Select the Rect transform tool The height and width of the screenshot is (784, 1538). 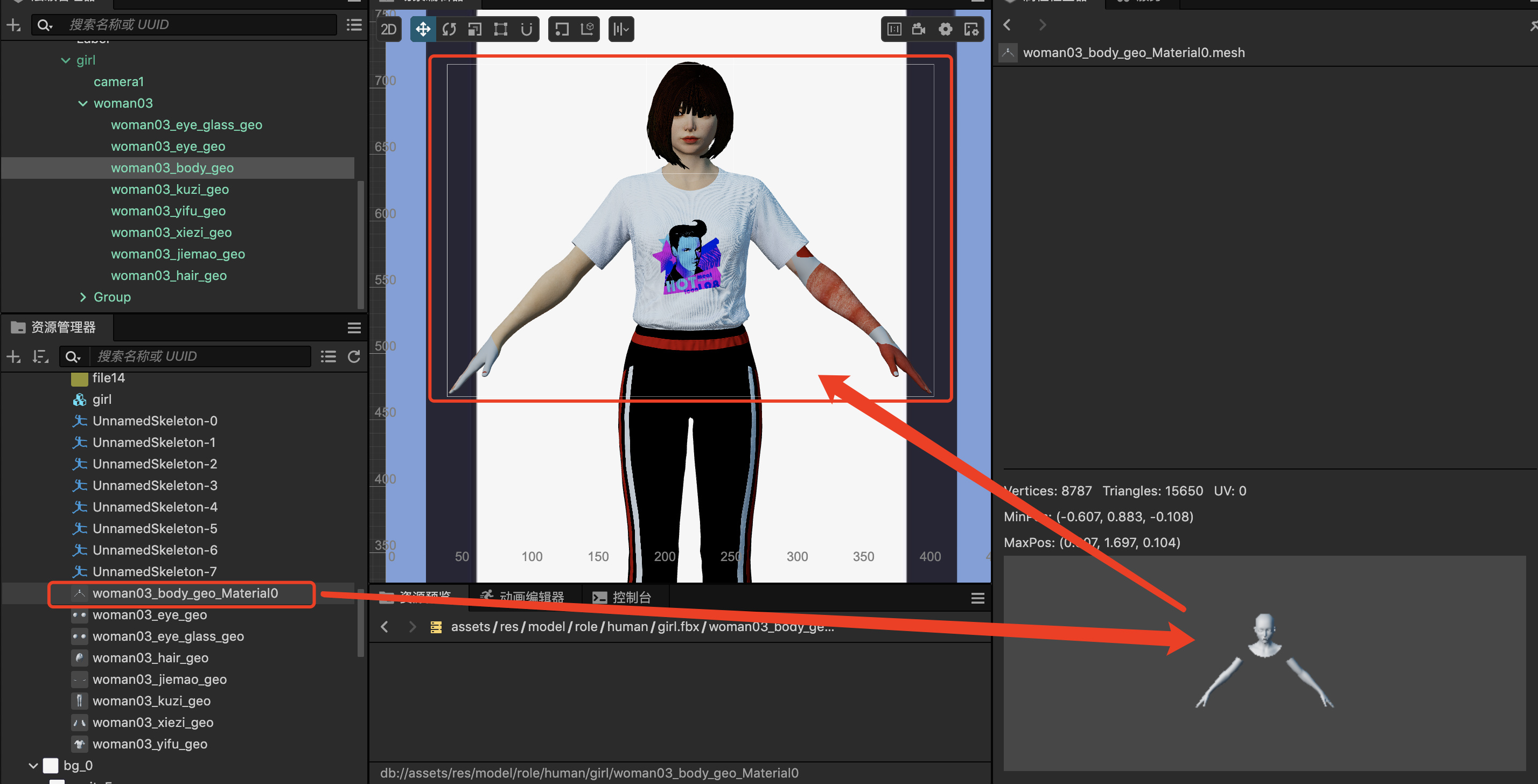point(500,29)
